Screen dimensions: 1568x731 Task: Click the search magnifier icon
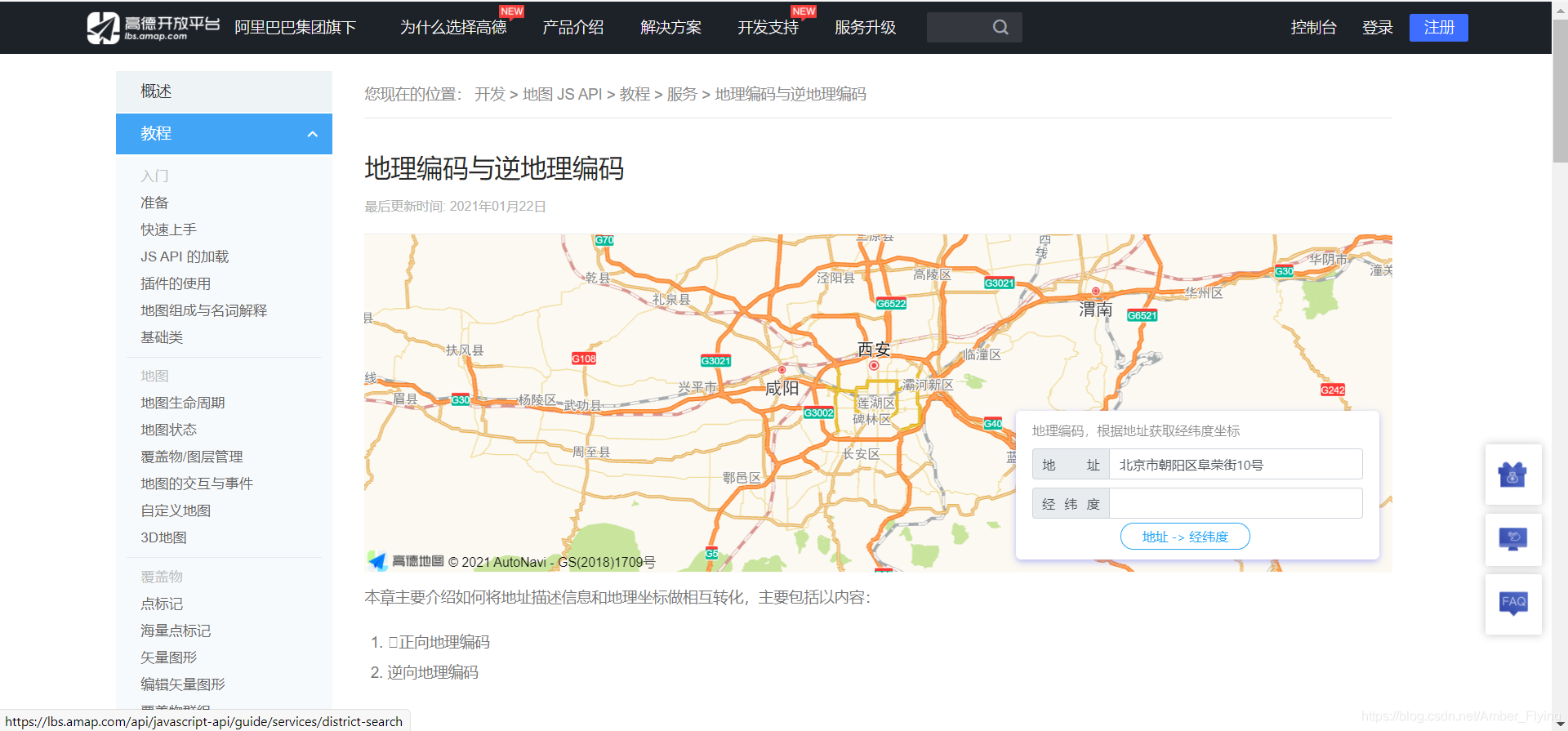1000,28
